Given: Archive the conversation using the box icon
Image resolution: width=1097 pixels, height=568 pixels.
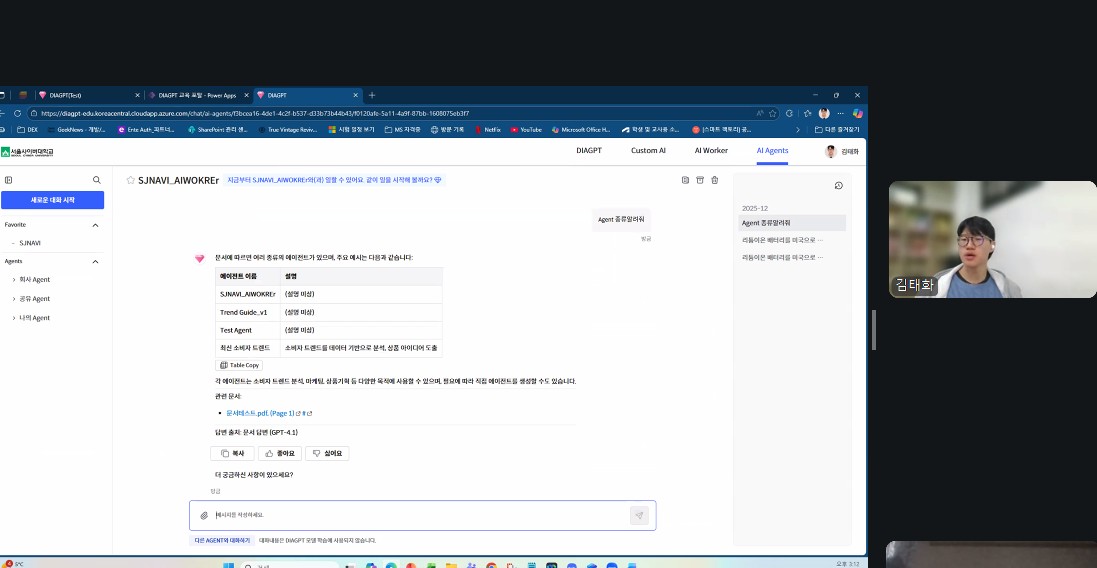Looking at the screenshot, I should click(x=700, y=180).
